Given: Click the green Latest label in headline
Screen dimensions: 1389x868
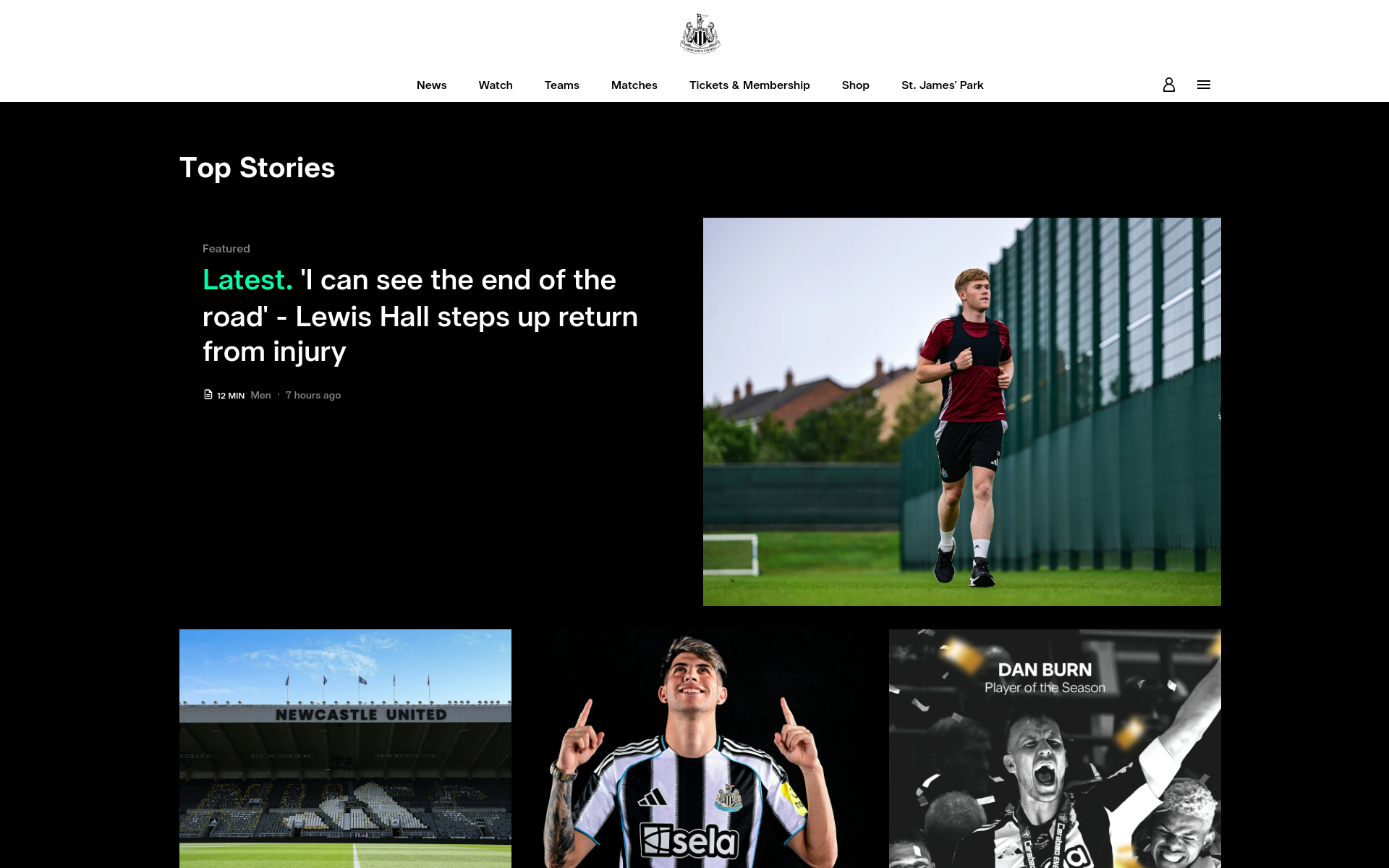Looking at the screenshot, I should [247, 280].
